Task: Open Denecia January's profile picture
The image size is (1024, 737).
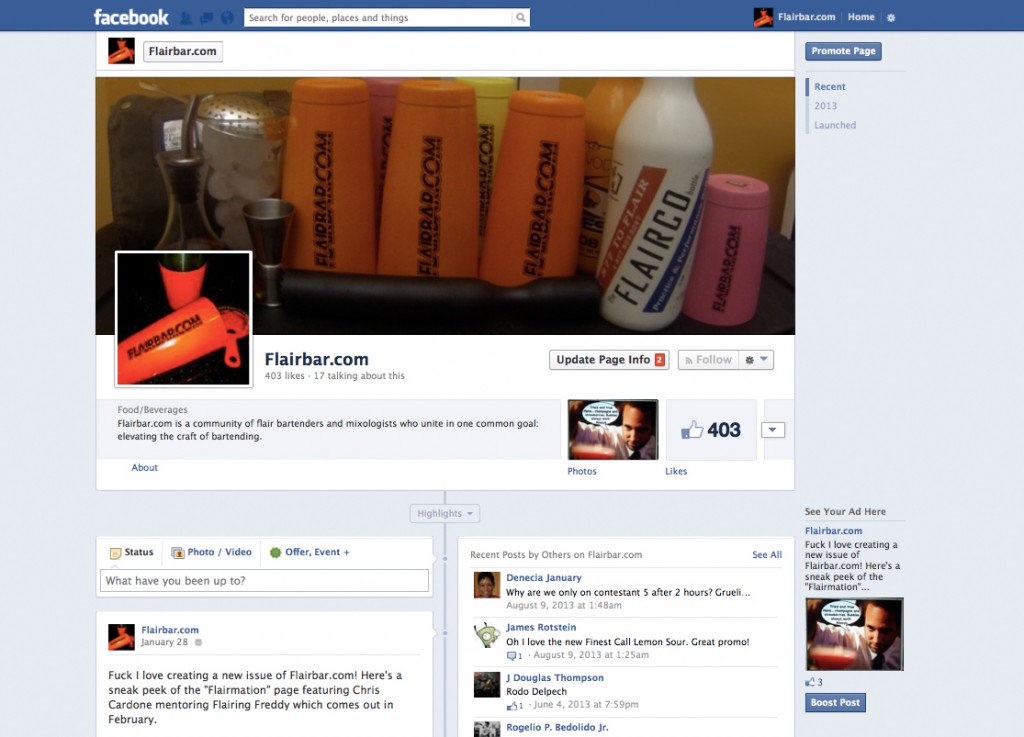Action: (x=487, y=585)
